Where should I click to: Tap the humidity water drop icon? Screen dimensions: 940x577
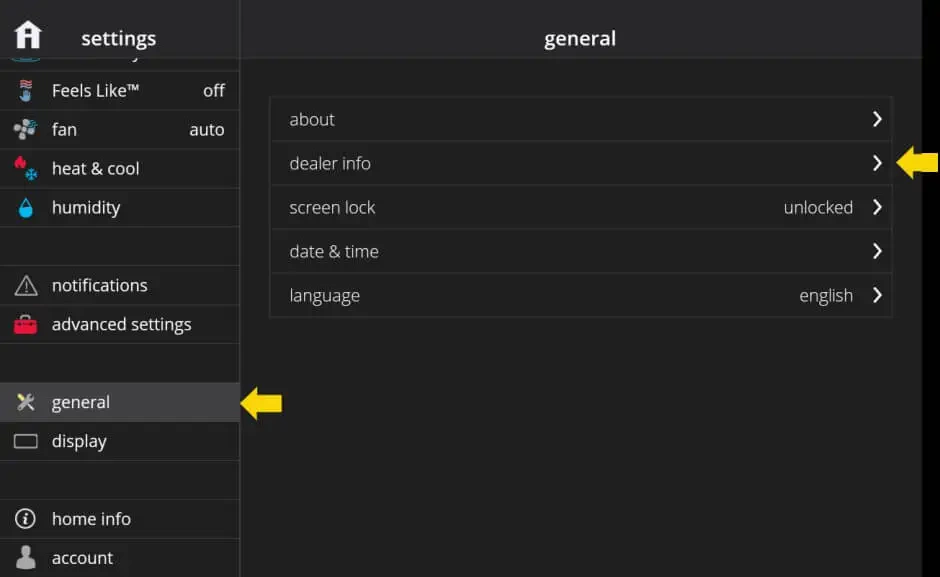click(x=26, y=208)
